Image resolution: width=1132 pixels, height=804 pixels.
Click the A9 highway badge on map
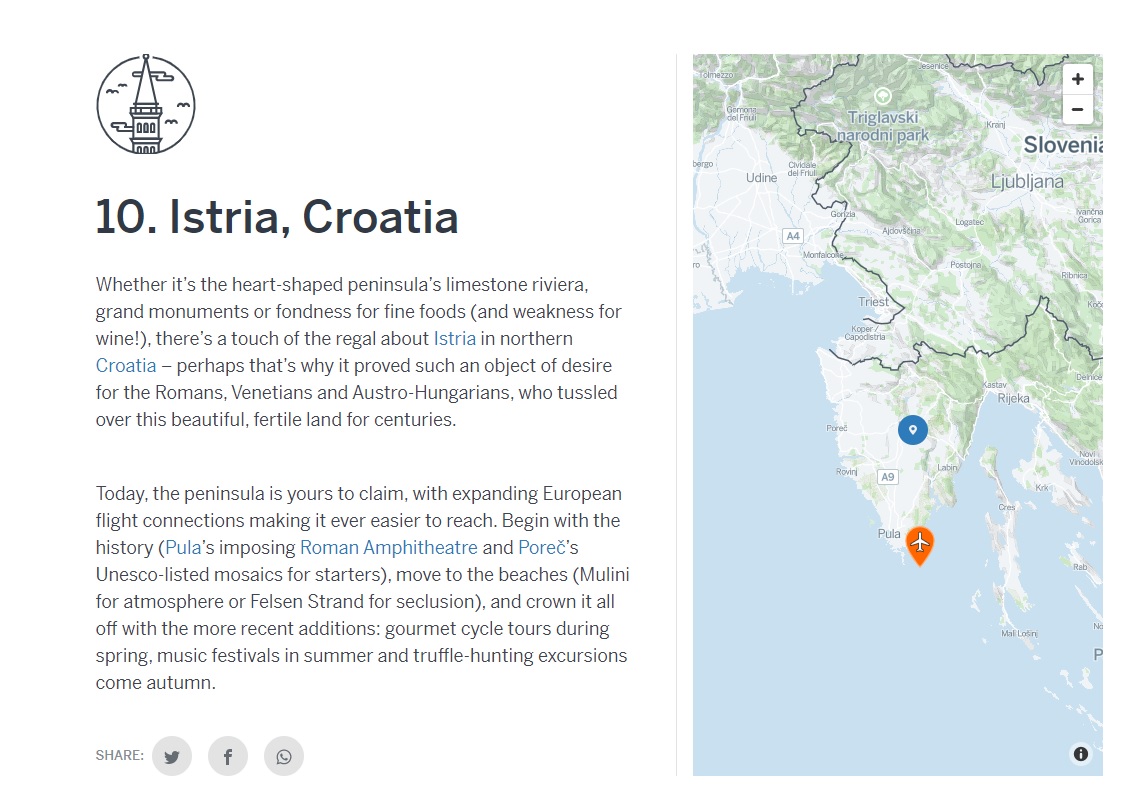[888, 476]
